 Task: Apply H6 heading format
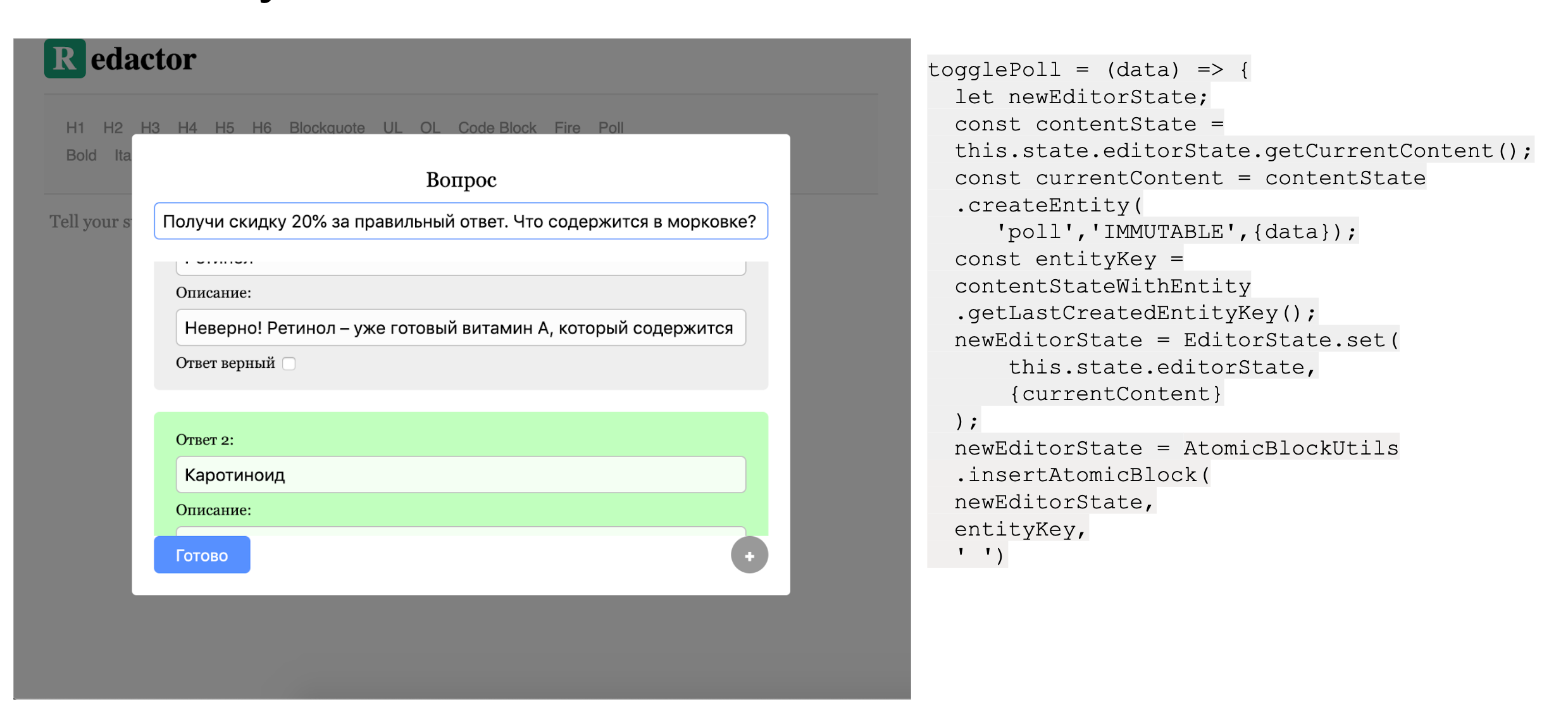(262, 127)
